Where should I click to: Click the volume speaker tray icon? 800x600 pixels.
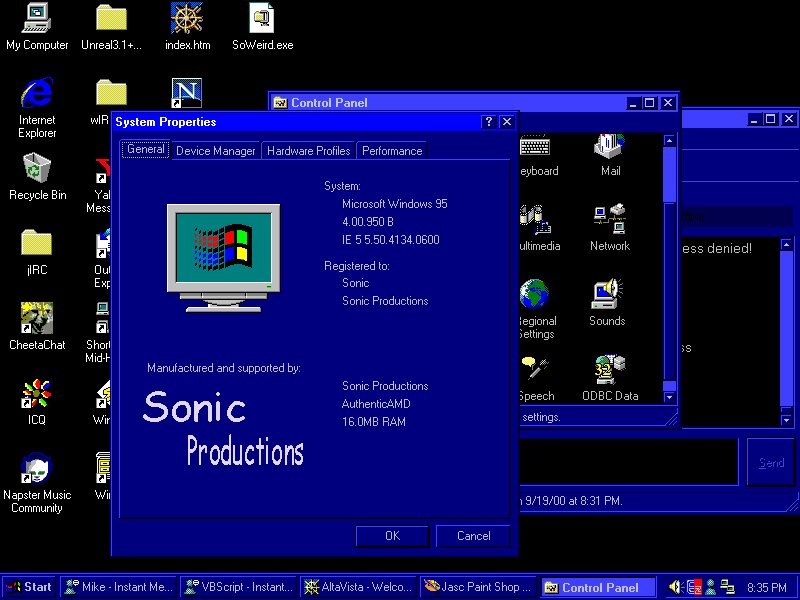click(x=676, y=587)
